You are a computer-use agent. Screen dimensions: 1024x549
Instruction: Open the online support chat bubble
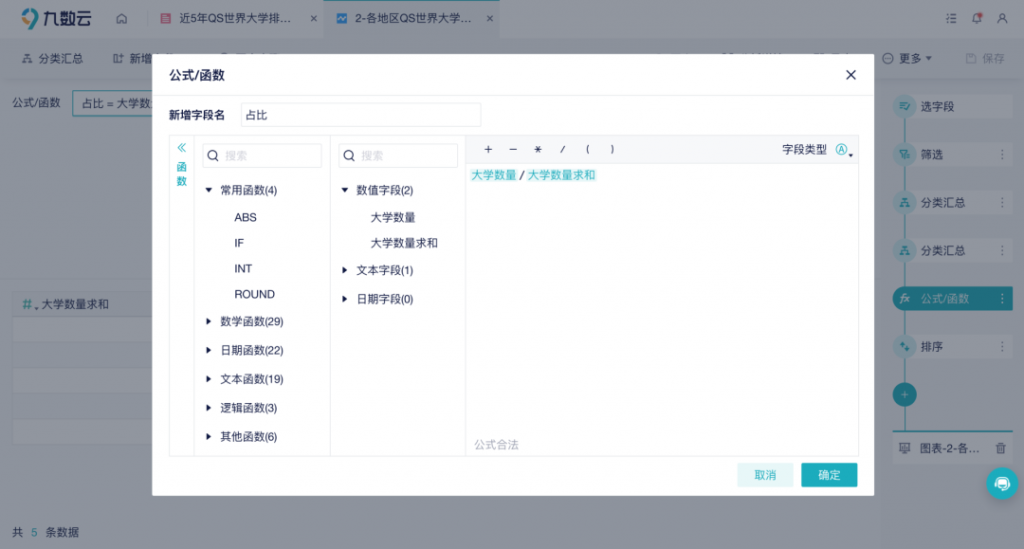pyautogui.click(x=1001, y=483)
